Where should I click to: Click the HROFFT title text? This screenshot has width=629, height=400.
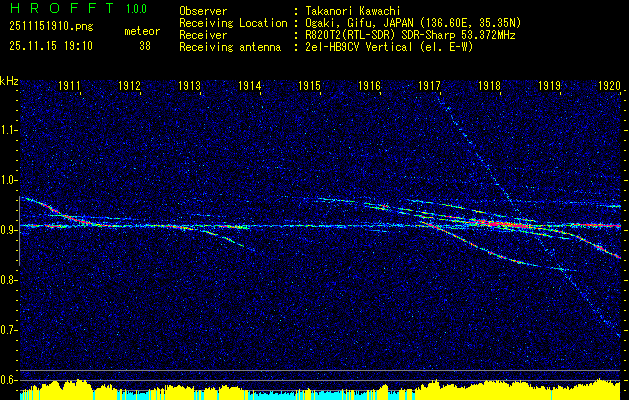62,8
